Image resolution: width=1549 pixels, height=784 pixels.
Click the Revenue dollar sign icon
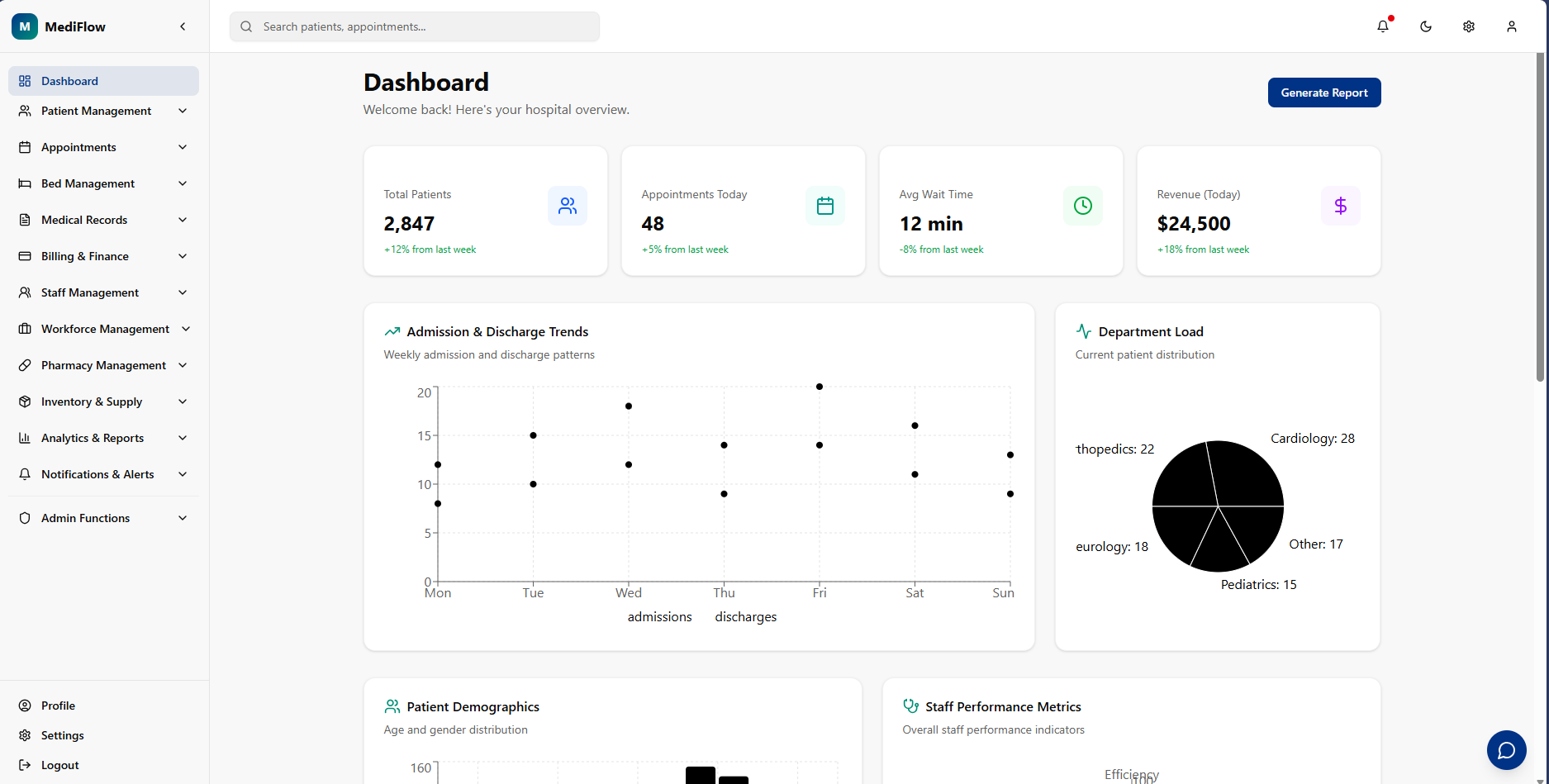[1341, 206]
